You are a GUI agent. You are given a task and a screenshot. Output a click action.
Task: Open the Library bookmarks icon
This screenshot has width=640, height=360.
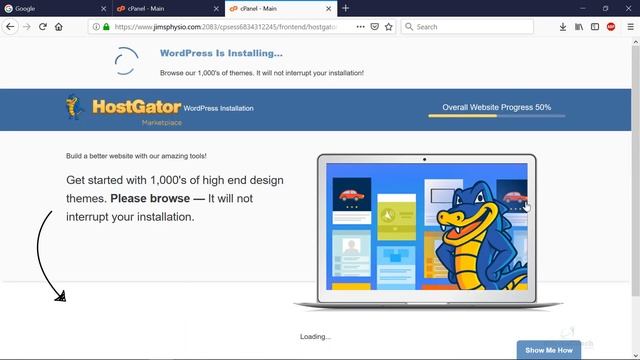coord(579,27)
